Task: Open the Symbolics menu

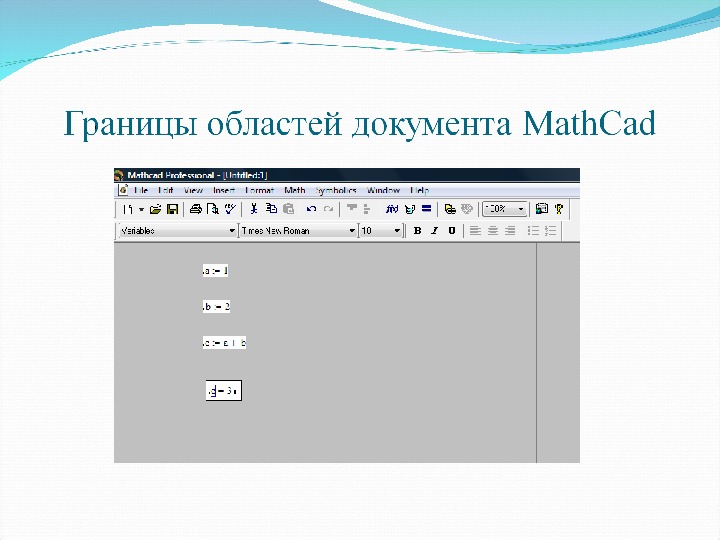Action: click(336, 190)
